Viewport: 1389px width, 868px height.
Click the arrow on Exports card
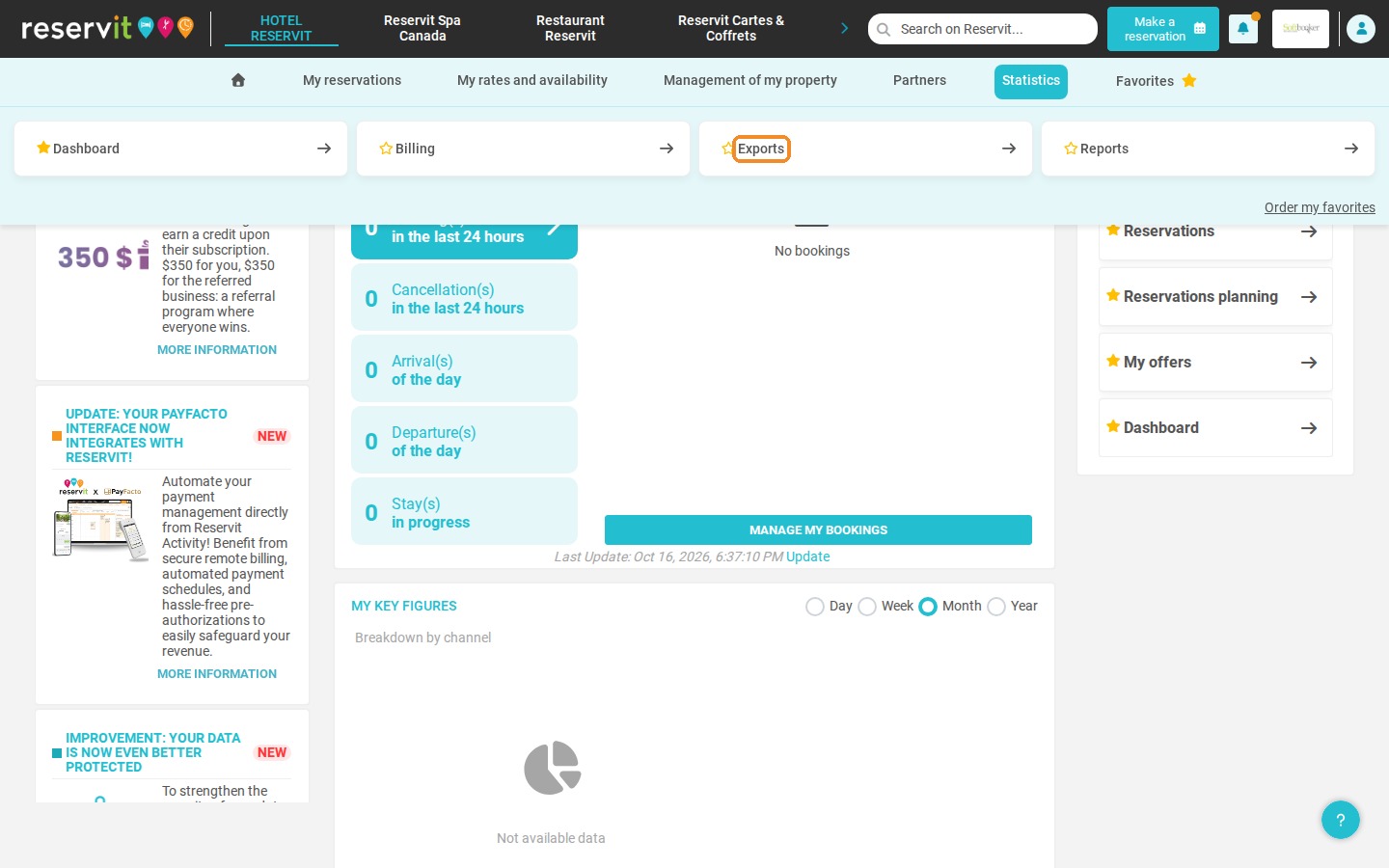tap(1009, 149)
